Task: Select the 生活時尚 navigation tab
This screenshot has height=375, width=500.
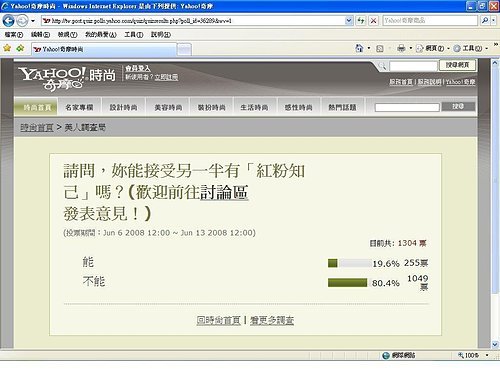Action: click(254, 107)
